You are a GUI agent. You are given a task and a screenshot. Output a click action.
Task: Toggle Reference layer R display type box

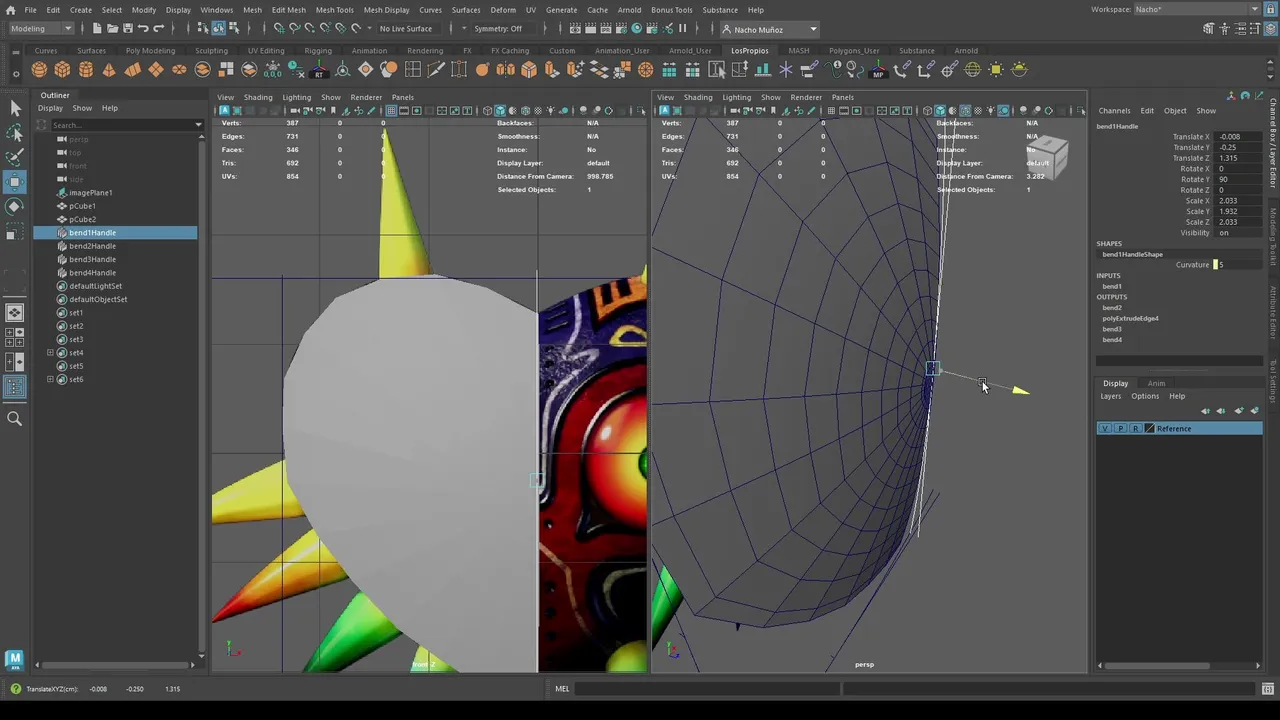coord(1135,429)
